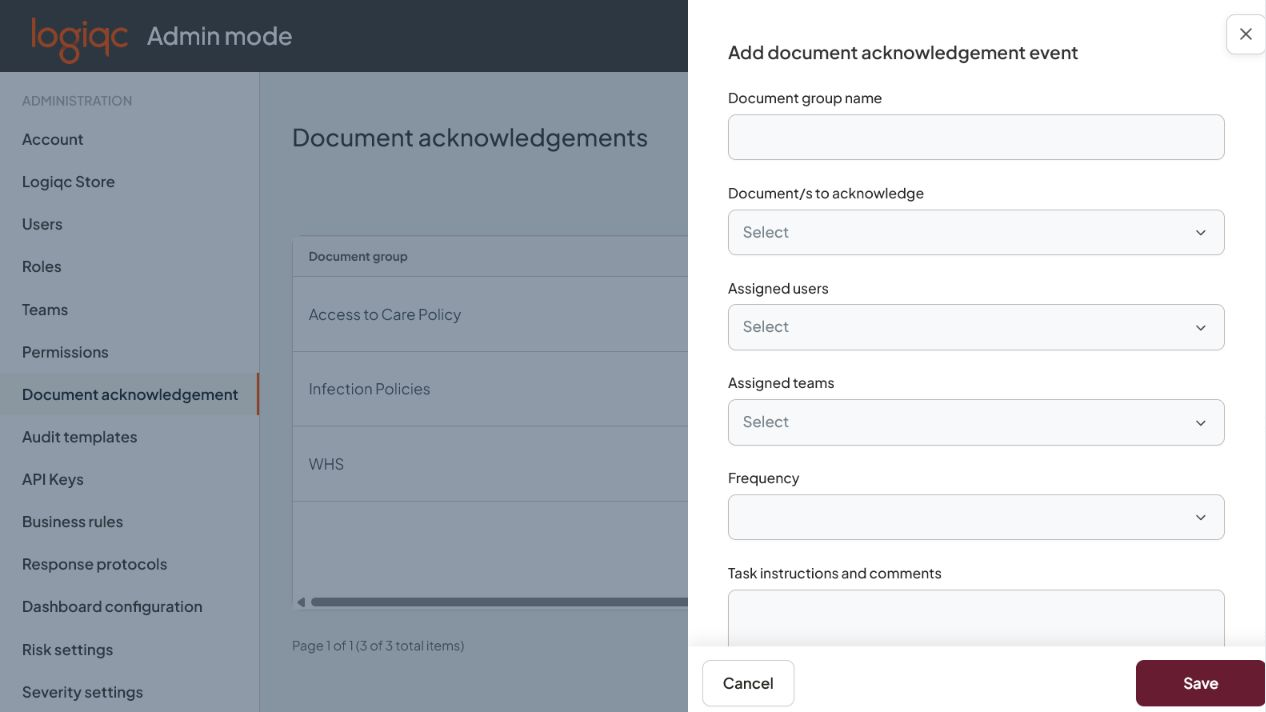
Task: Select Document acknowledgement in sidebar
Action: 130,394
